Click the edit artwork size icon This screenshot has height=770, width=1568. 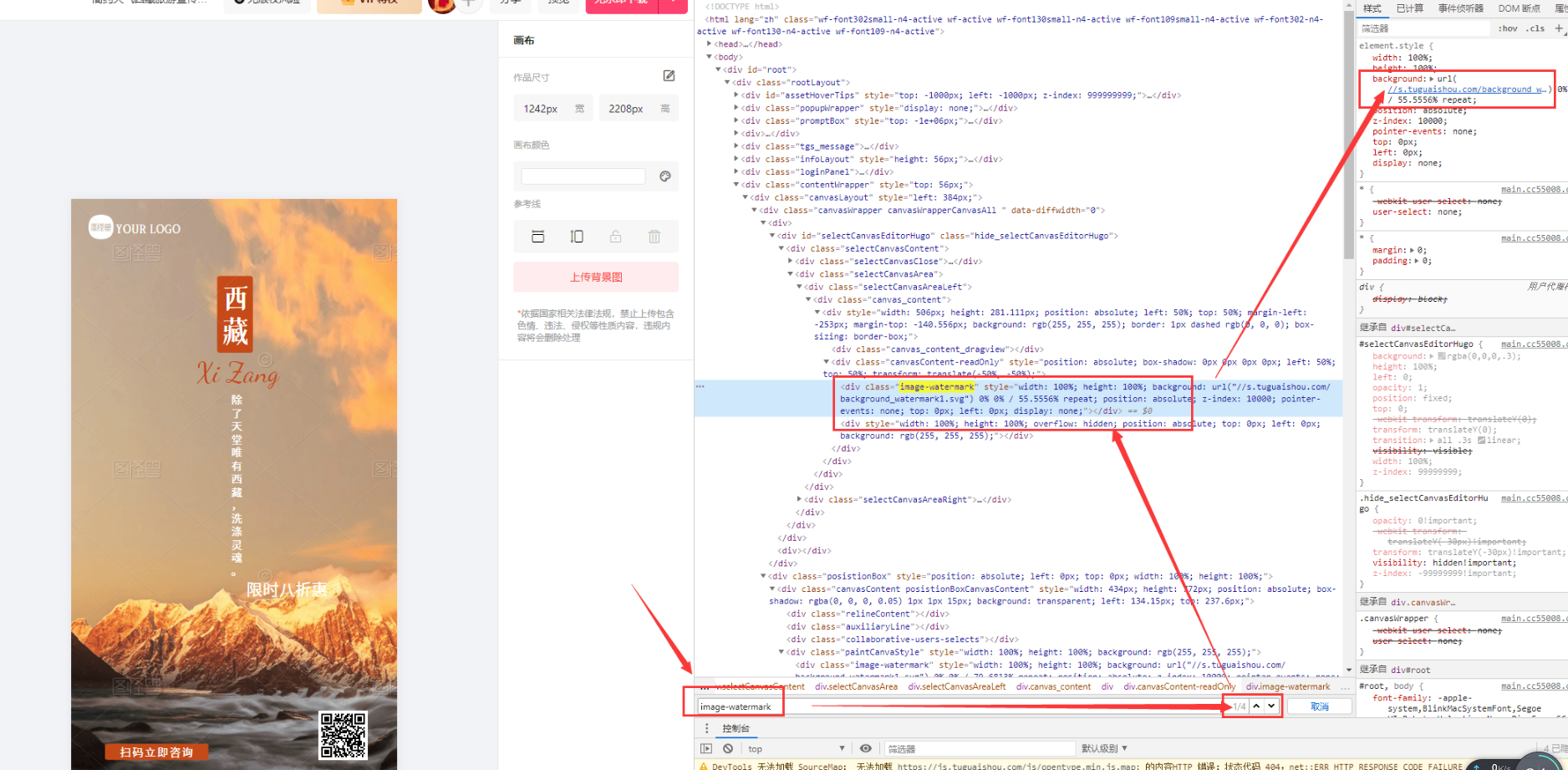(669, 76)
